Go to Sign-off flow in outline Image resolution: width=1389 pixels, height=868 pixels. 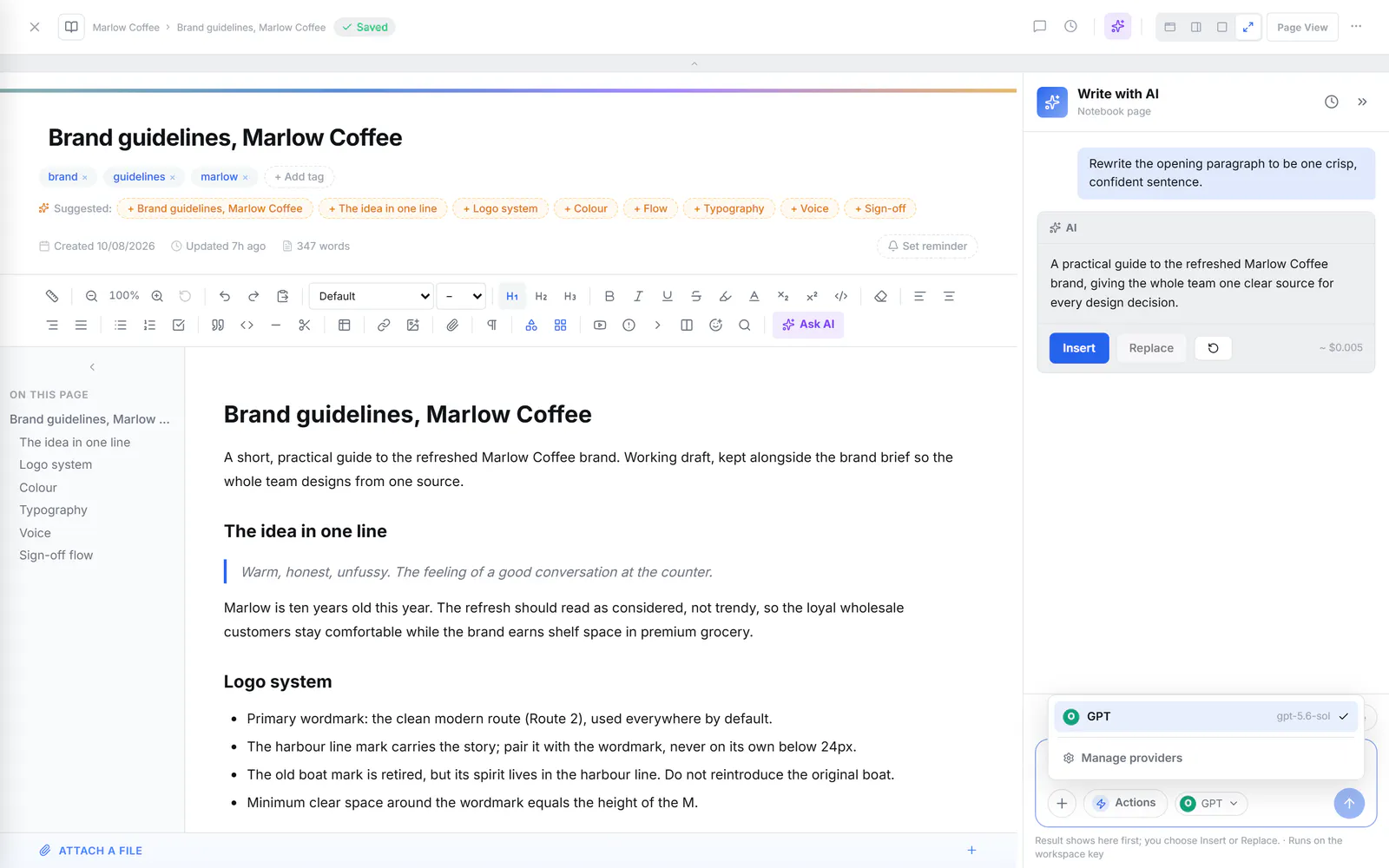coord(56,555)
